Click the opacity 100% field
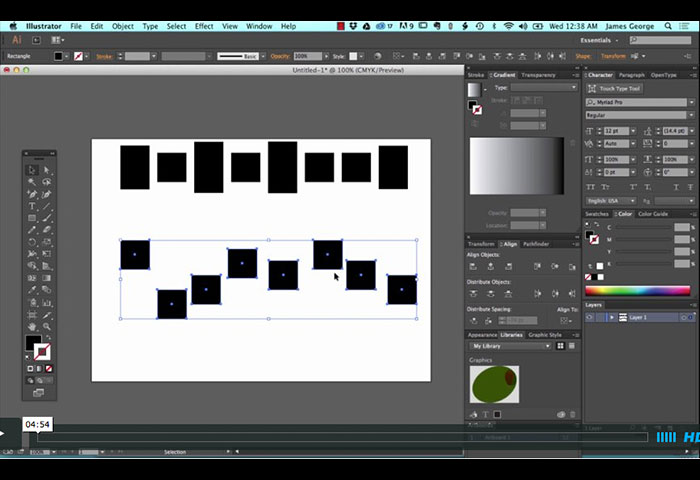This screenshot has width=700, height=480. coord(308,56)
